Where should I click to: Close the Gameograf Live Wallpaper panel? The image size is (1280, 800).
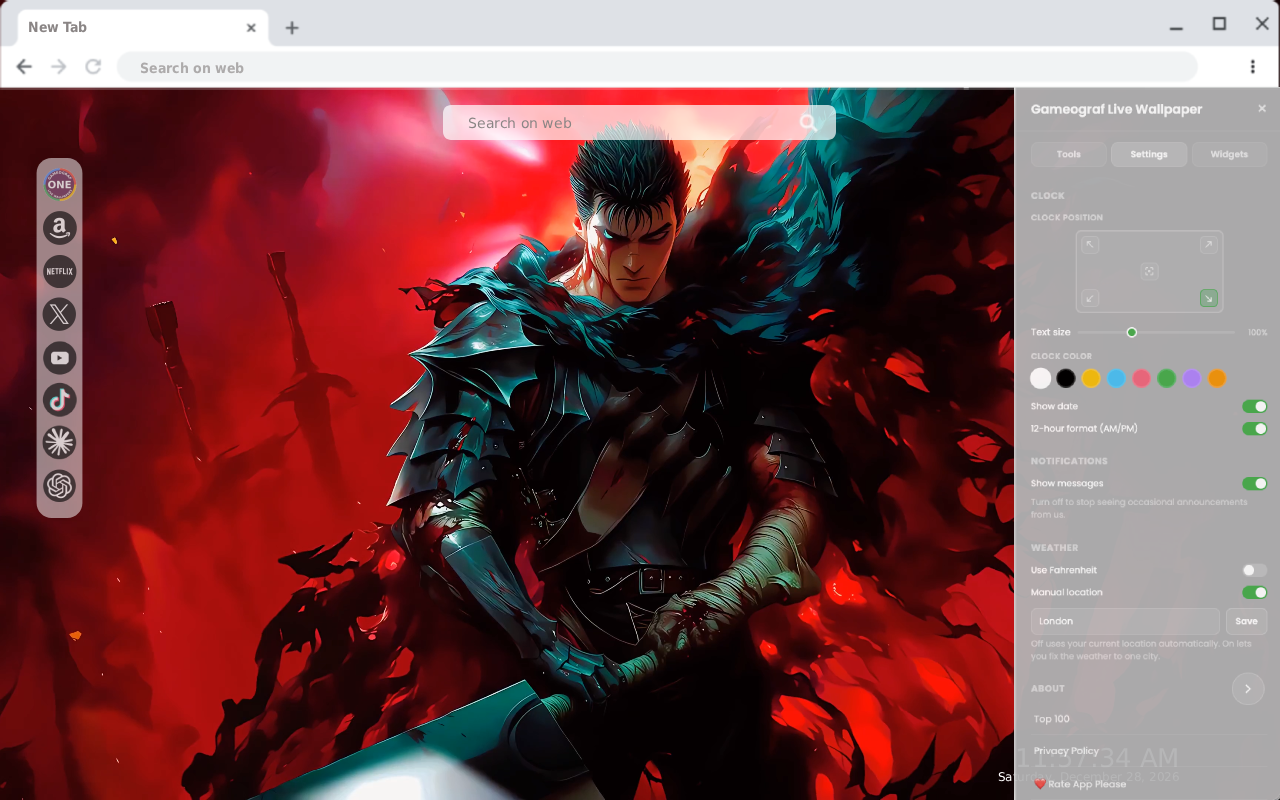1262,108
